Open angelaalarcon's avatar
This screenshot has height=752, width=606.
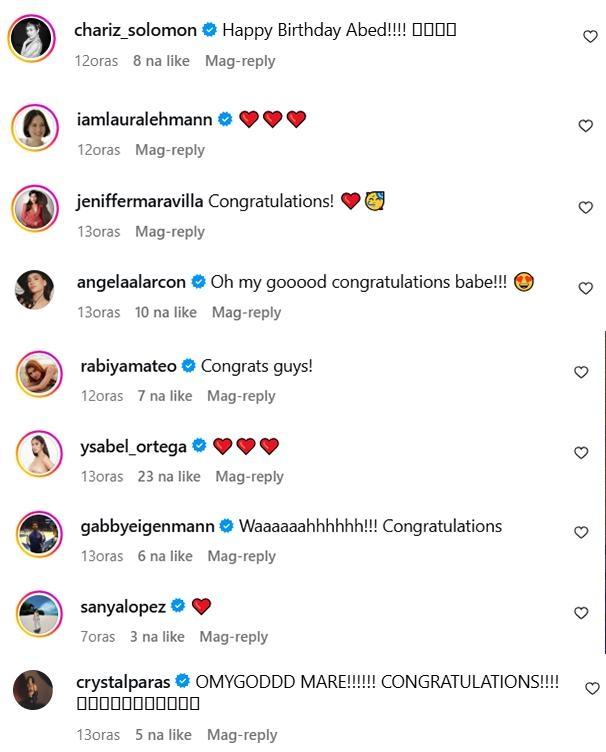[35, 290]
